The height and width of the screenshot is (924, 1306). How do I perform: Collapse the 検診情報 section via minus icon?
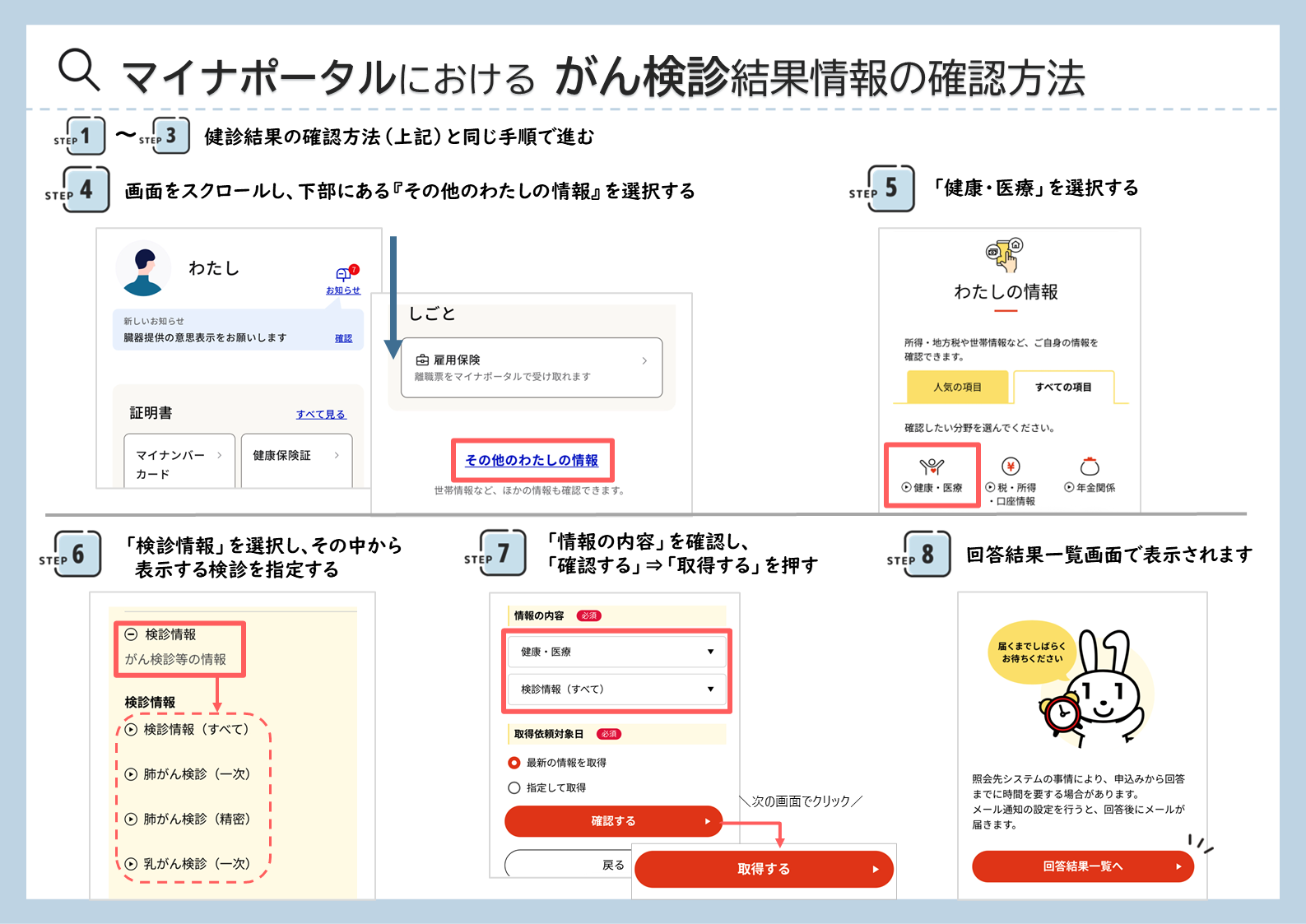[x=131, y=634]
